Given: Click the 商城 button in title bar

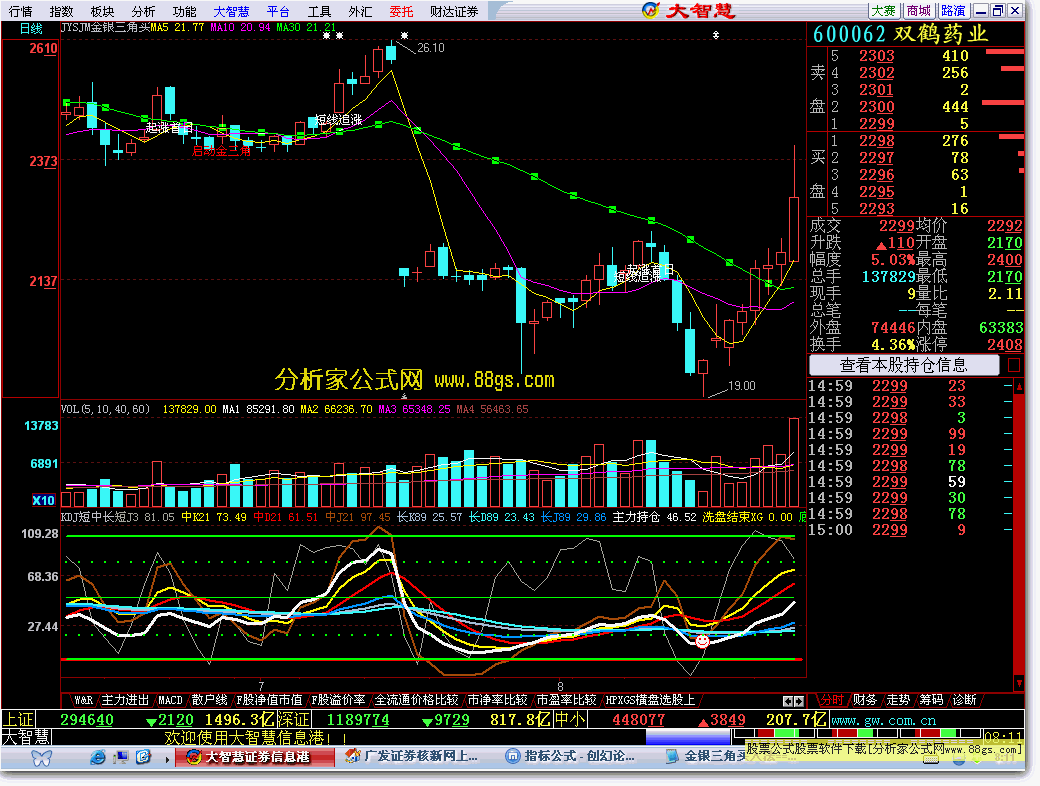Looking at the screenshot, I should 919,11.
